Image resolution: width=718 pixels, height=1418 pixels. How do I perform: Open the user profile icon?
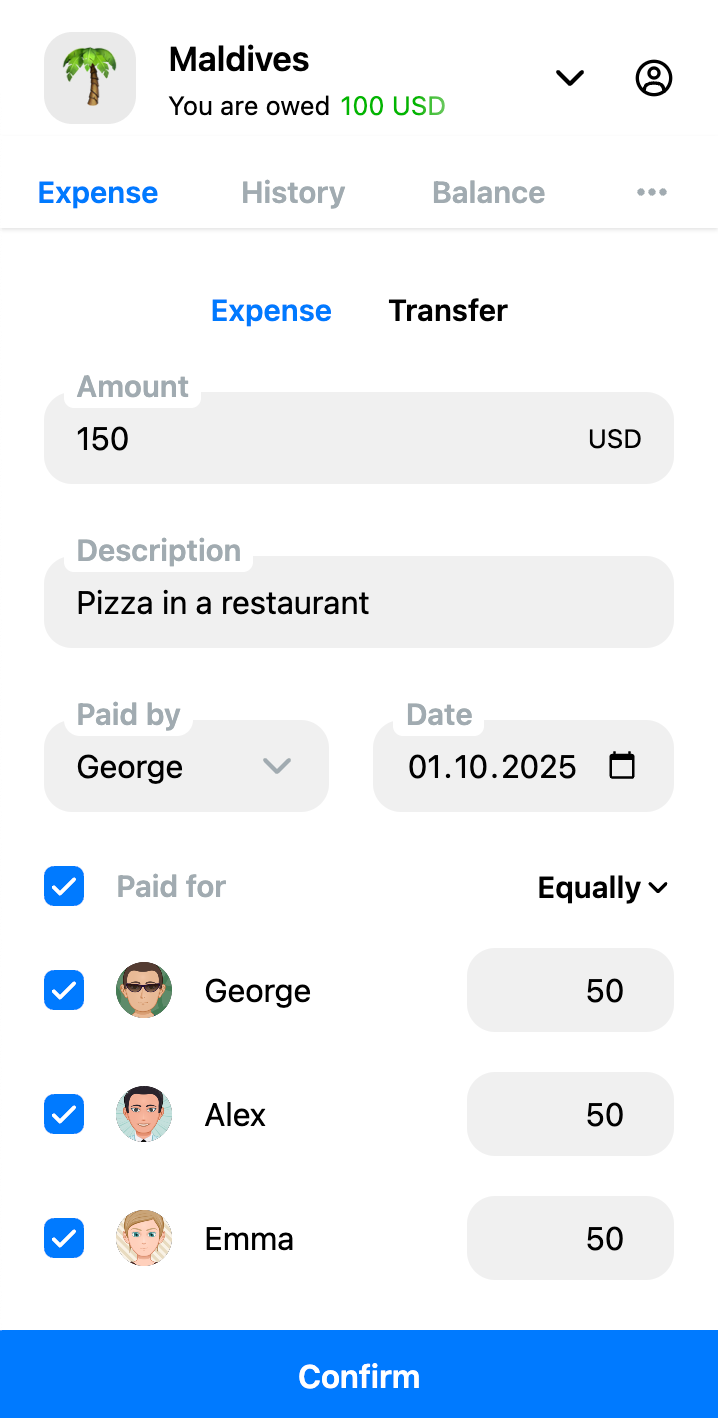pyautogui.click(x=654, y=77)
